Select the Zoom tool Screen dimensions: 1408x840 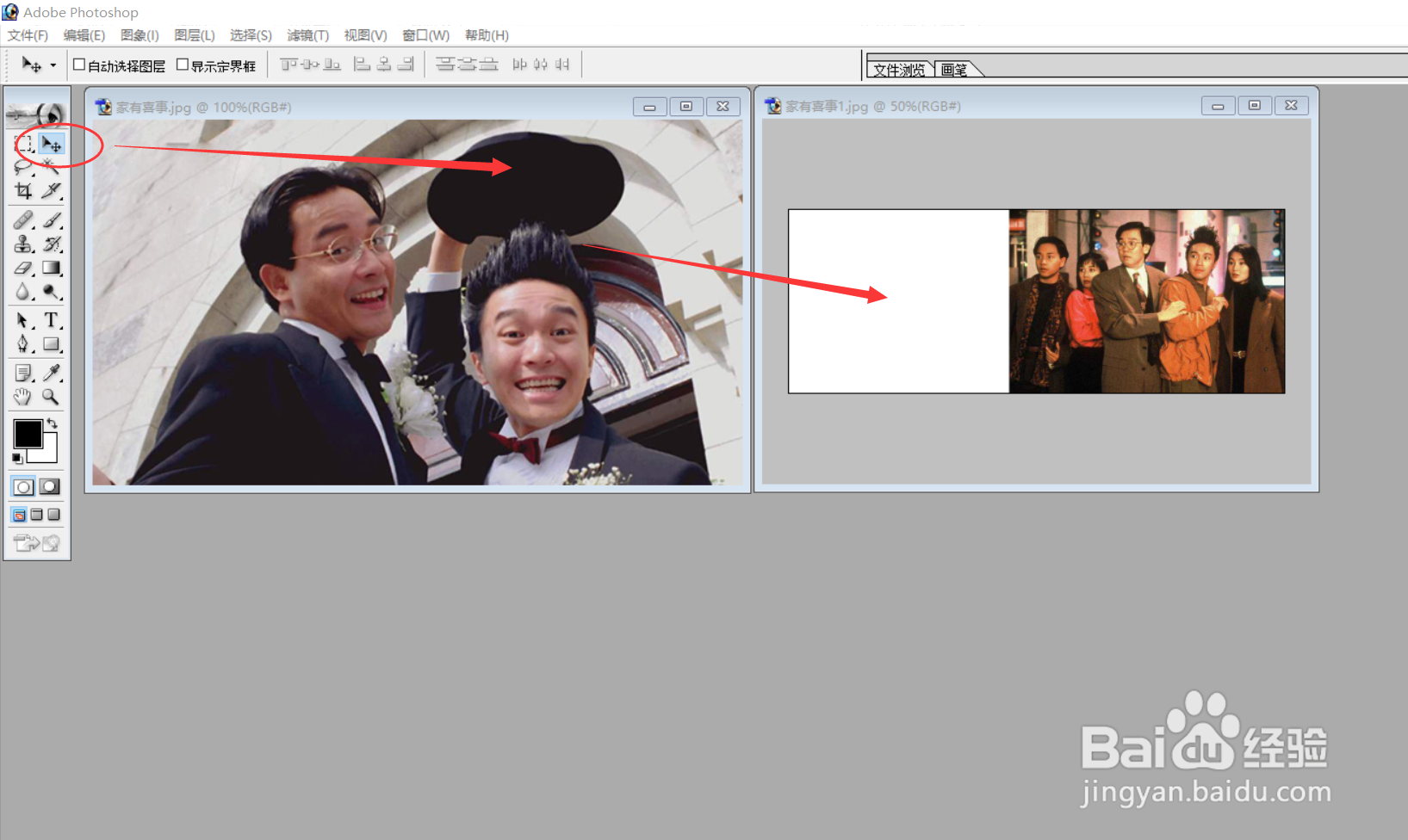pos(51,397)
